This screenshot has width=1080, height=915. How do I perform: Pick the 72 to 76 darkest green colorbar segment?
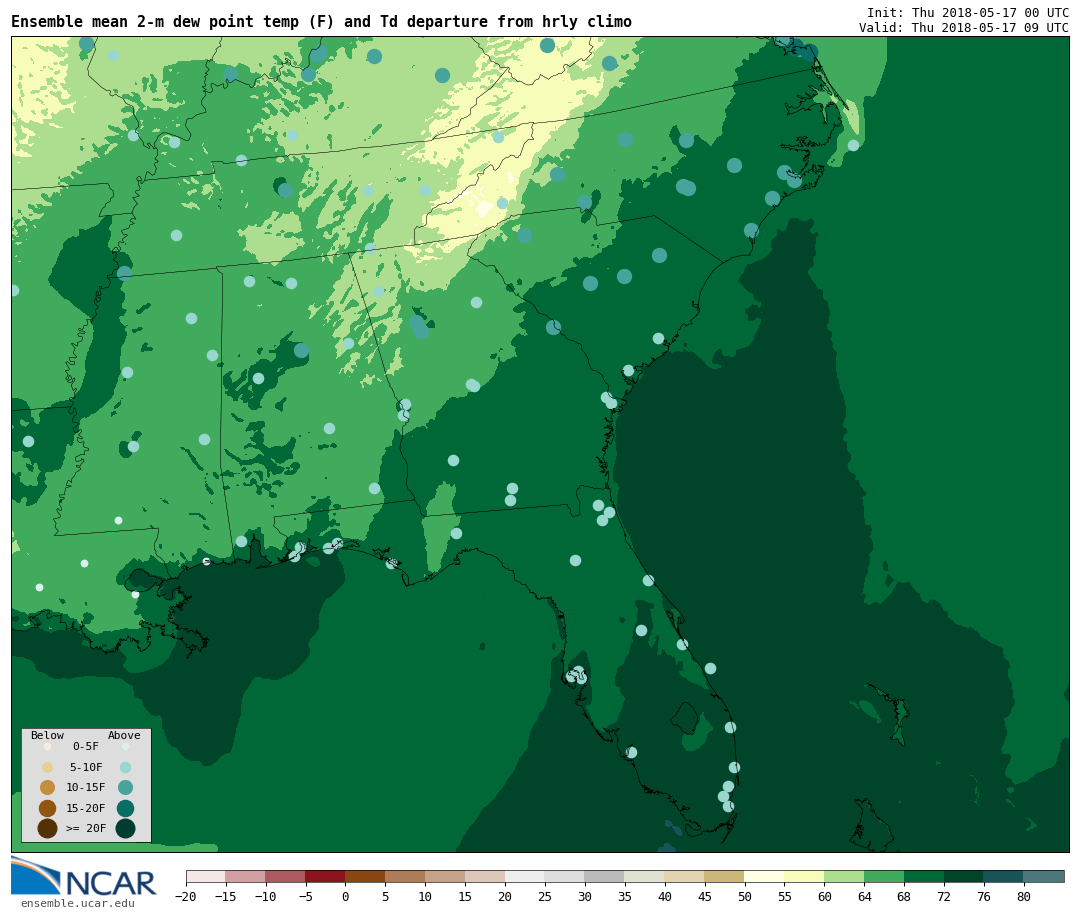click(x=964, y=876)
